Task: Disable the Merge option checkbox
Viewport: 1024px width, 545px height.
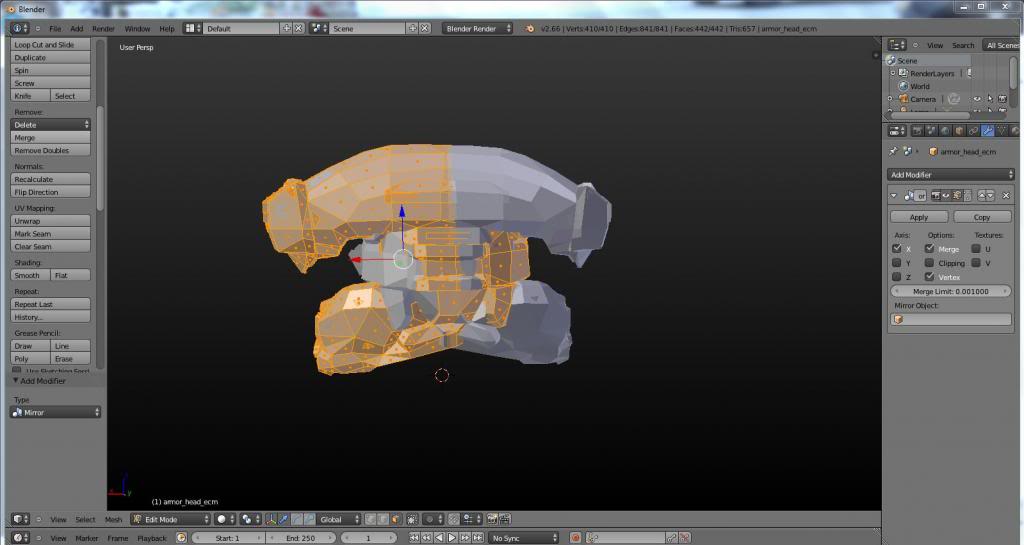Action: tap(929, 249)
